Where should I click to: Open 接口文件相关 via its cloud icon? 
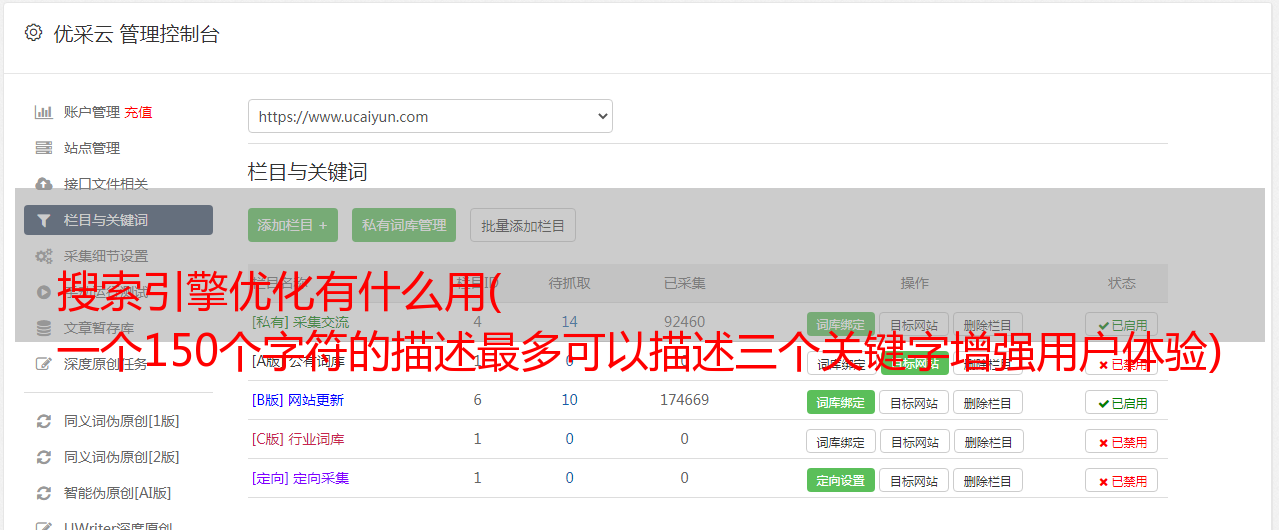44,184
